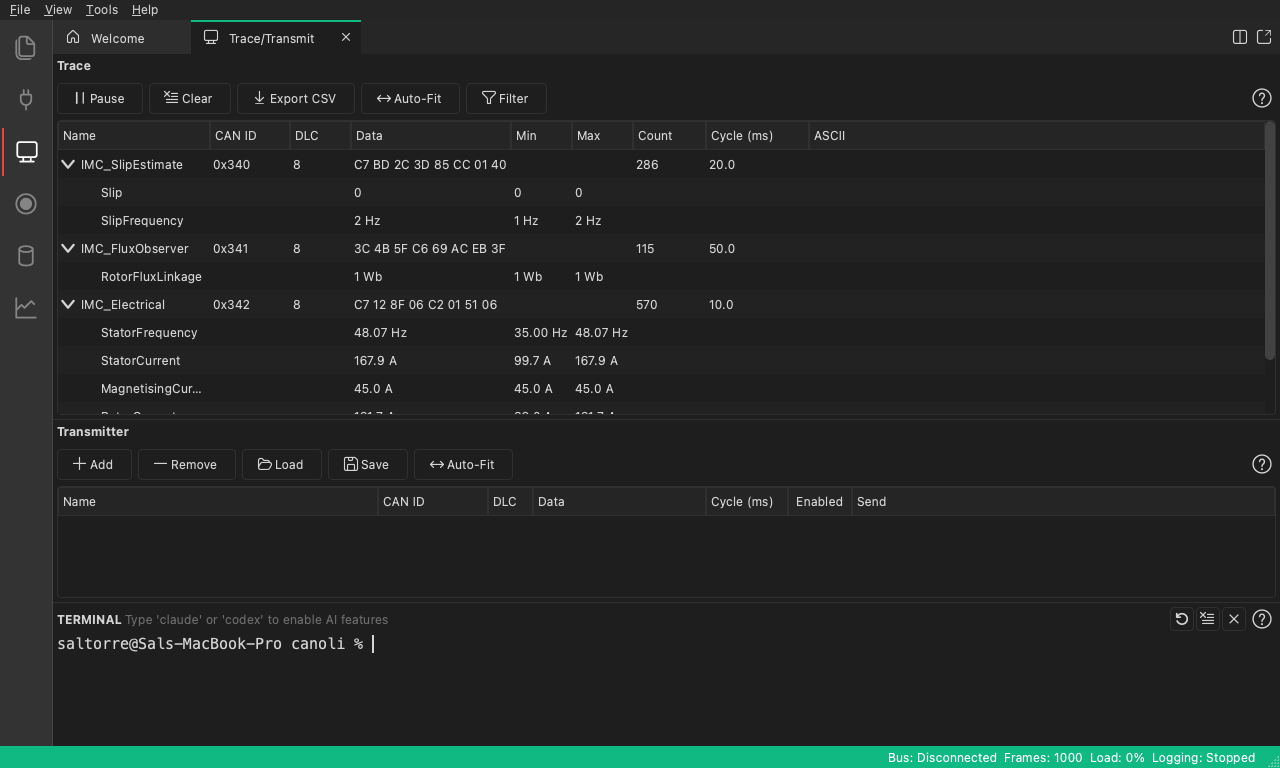Viewport: 1280px width, 768px height.
Task: Click the plug connection icon in sidebar
Action: point(26,99)
